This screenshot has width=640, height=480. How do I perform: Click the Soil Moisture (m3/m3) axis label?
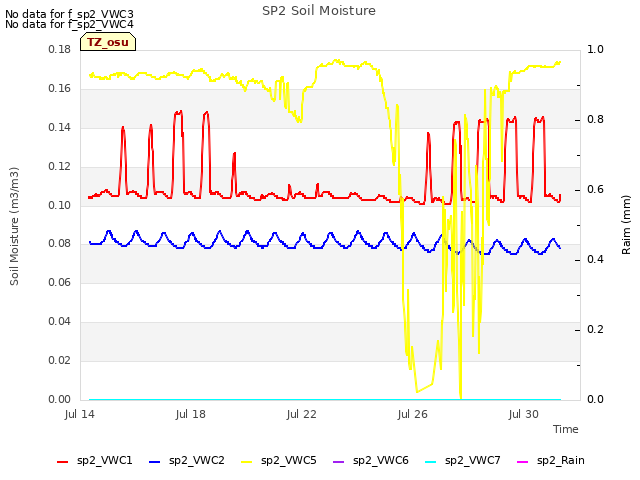point(14,226)
